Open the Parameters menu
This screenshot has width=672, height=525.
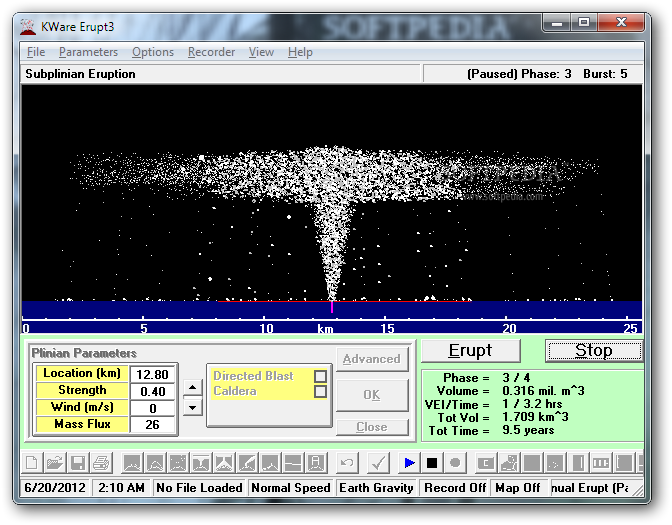(x=88, y=52)
